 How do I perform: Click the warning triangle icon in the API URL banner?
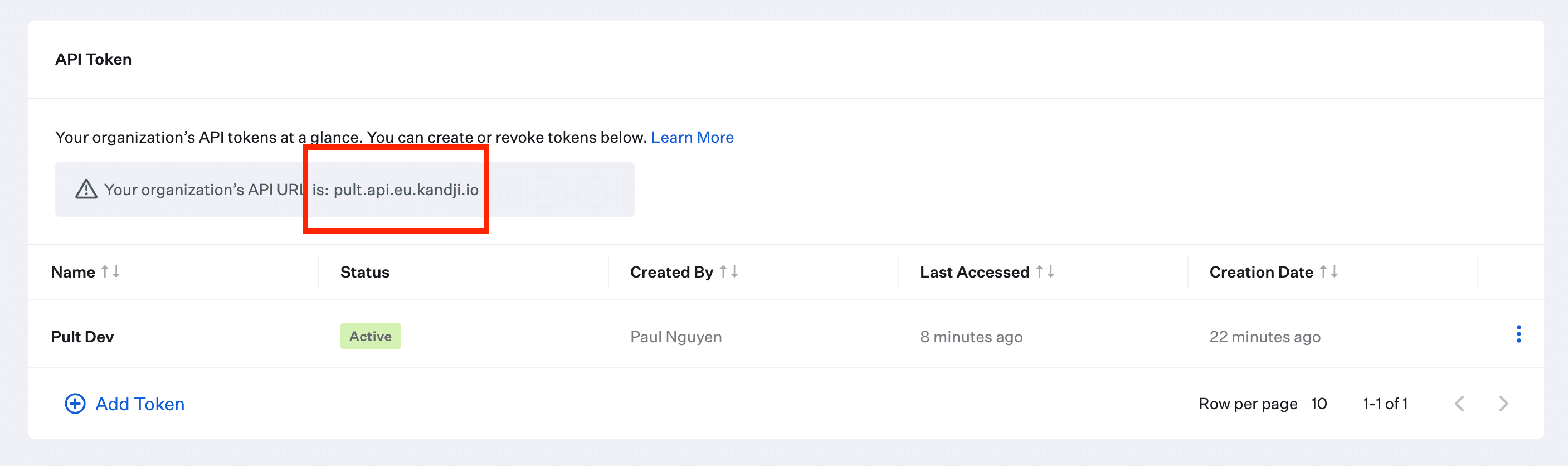tap(86, 190)
